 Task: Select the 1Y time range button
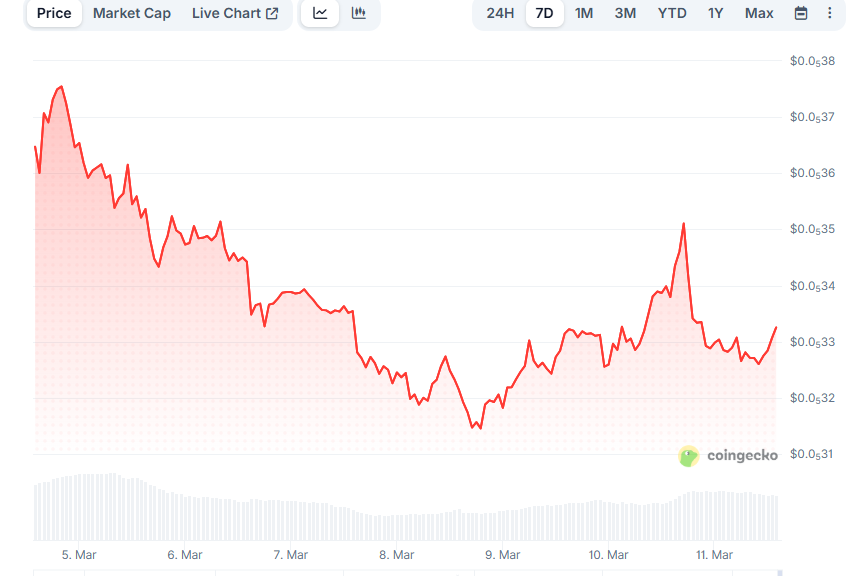[x=715, y=13]
